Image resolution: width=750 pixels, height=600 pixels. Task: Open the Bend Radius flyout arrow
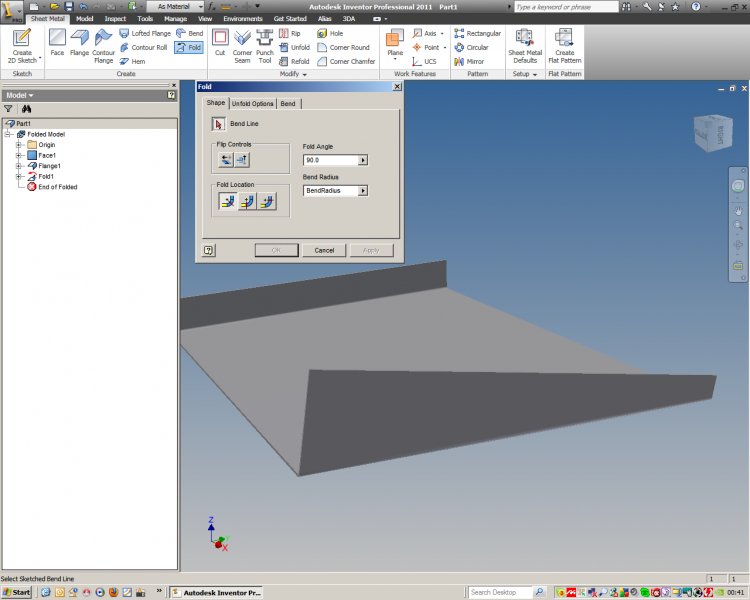[x=363, y=190]
